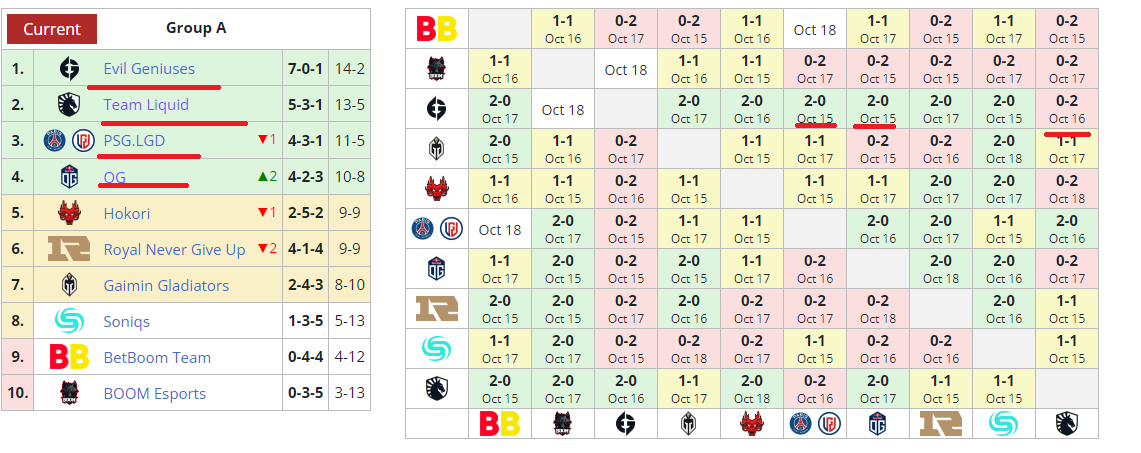Image resolution: width=1141 pixels, height=453 pixels.
Task: Select the Current tab above the standings
Action: point(52,29)
